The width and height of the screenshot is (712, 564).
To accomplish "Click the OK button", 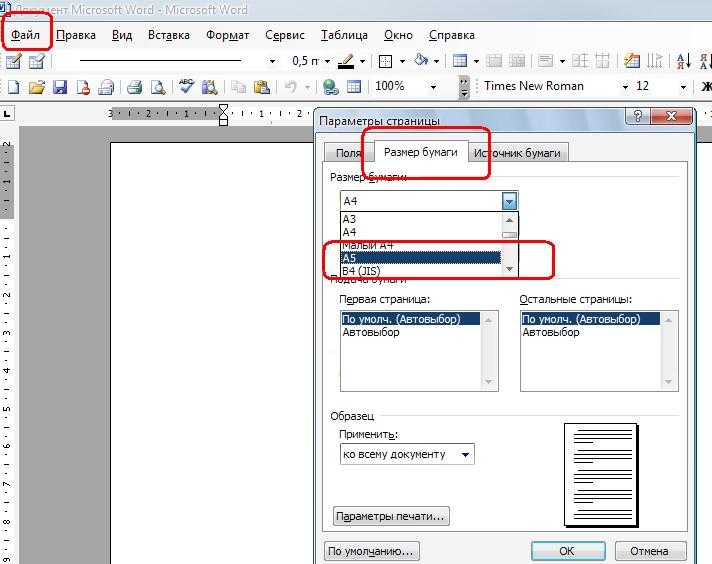I will coord(566,551).
